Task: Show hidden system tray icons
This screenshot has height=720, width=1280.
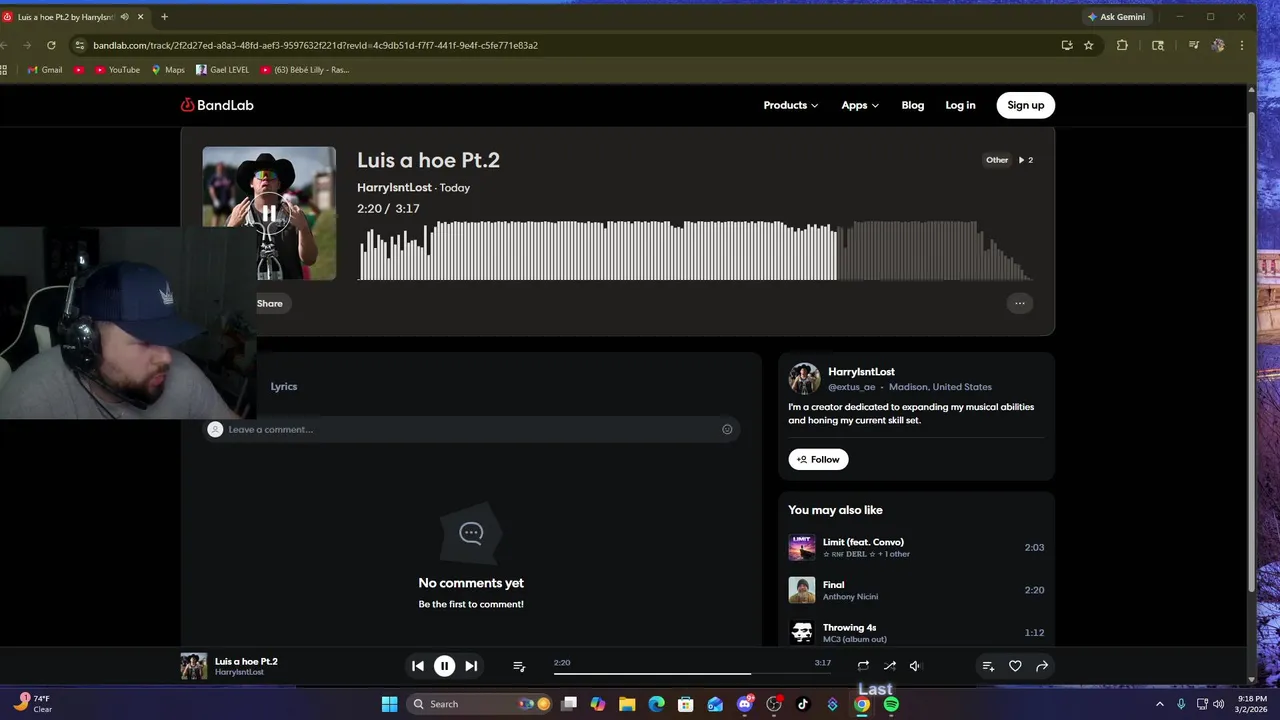Action: (1160, 704)
